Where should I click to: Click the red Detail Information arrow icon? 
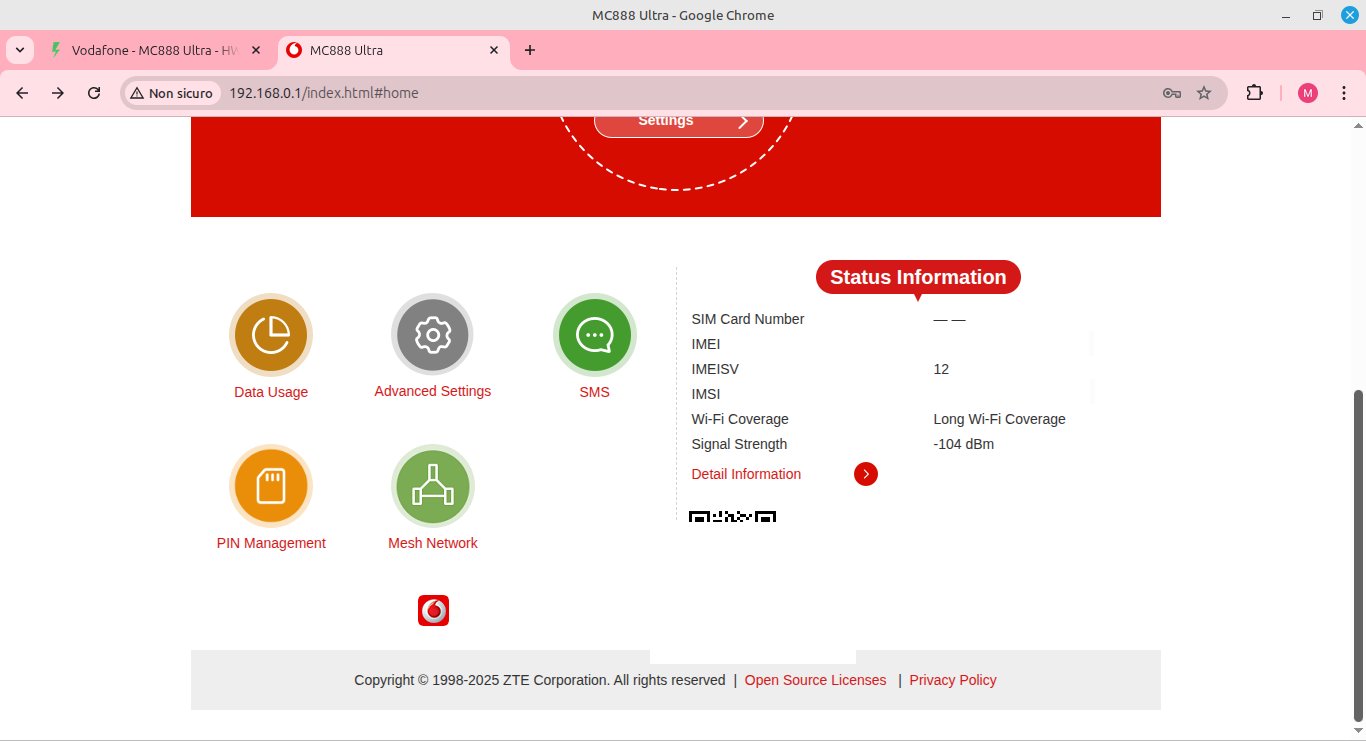tap(866, 474)
